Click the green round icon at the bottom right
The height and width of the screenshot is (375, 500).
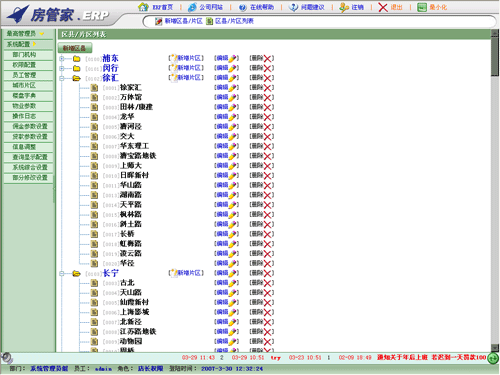[x=493, y=358]
